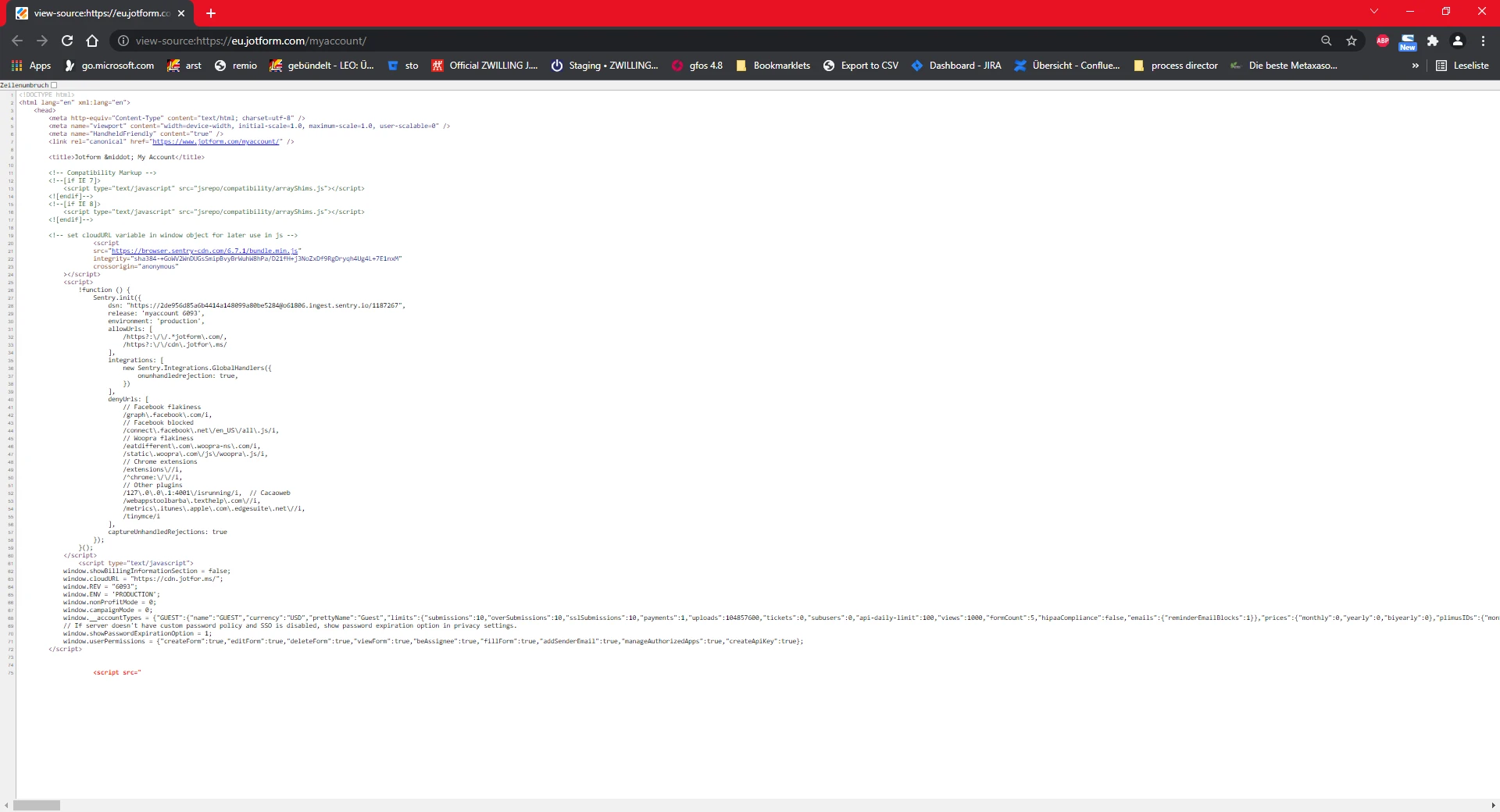The image size is (1500, 812).
Task: Open the Chrome three-dot menu
Action: (x=1483, y=41)
